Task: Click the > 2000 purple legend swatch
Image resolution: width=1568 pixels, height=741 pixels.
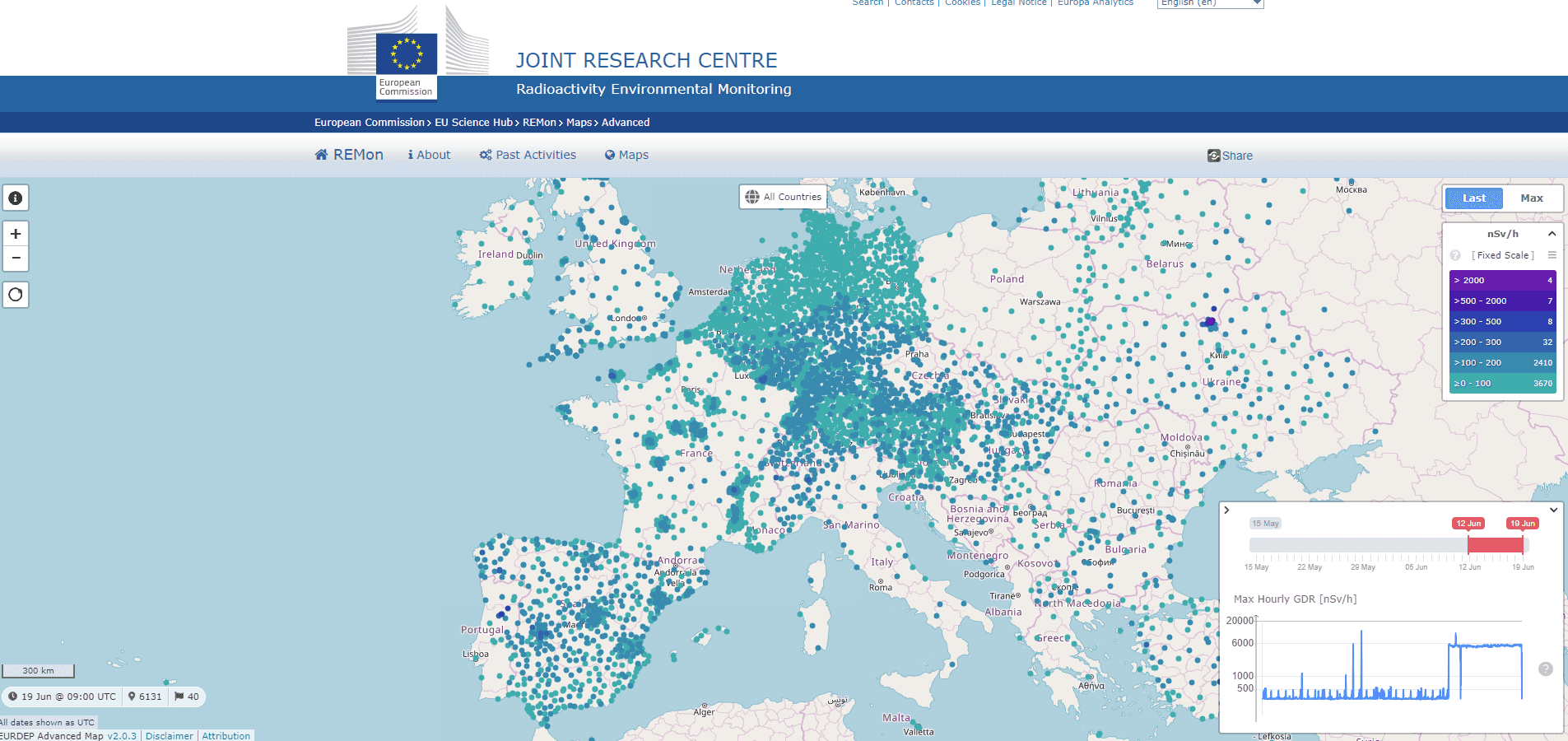Action: [x=1502, y=280]
